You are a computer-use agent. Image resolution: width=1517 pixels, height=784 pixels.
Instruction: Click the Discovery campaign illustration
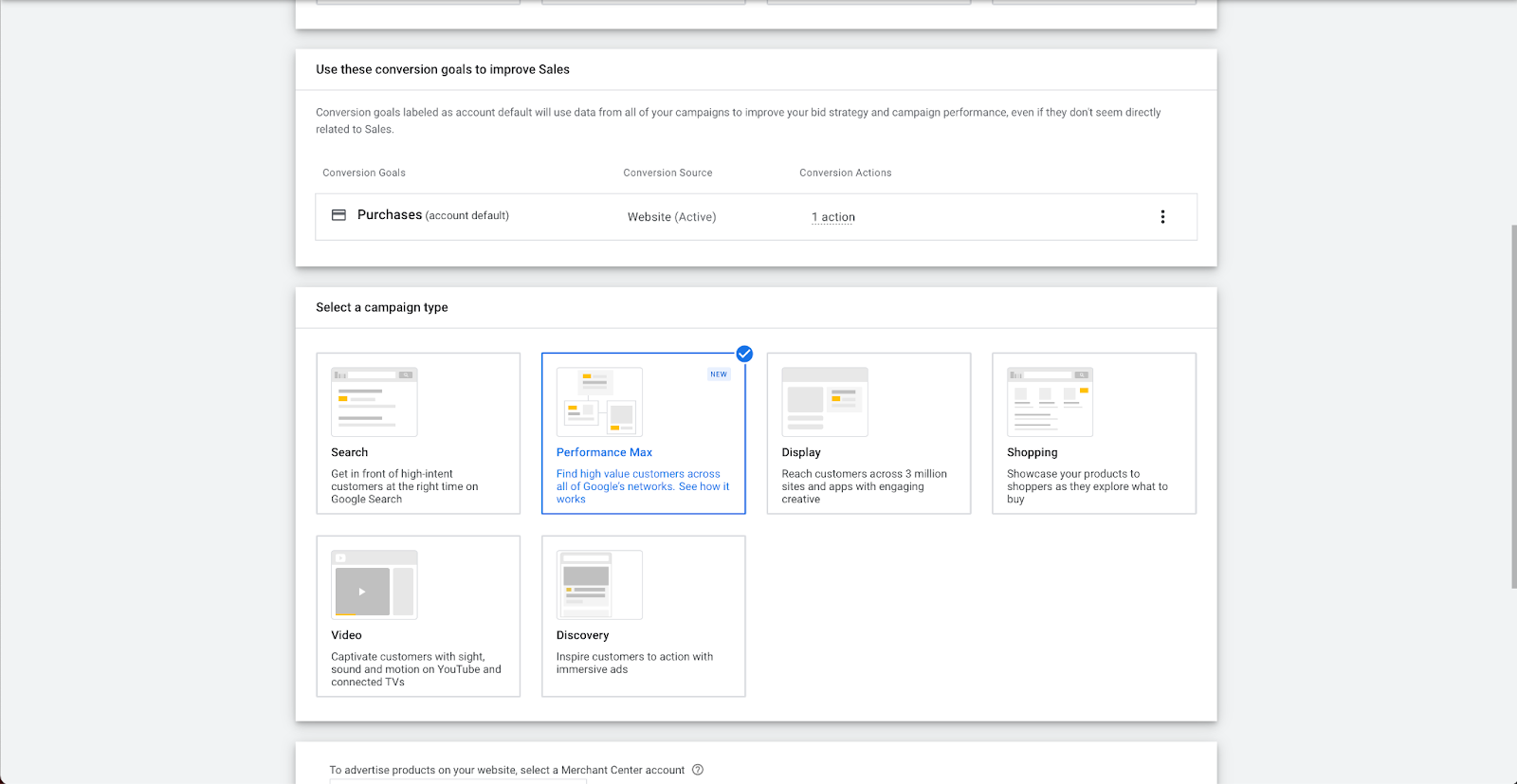pos(599,585)
